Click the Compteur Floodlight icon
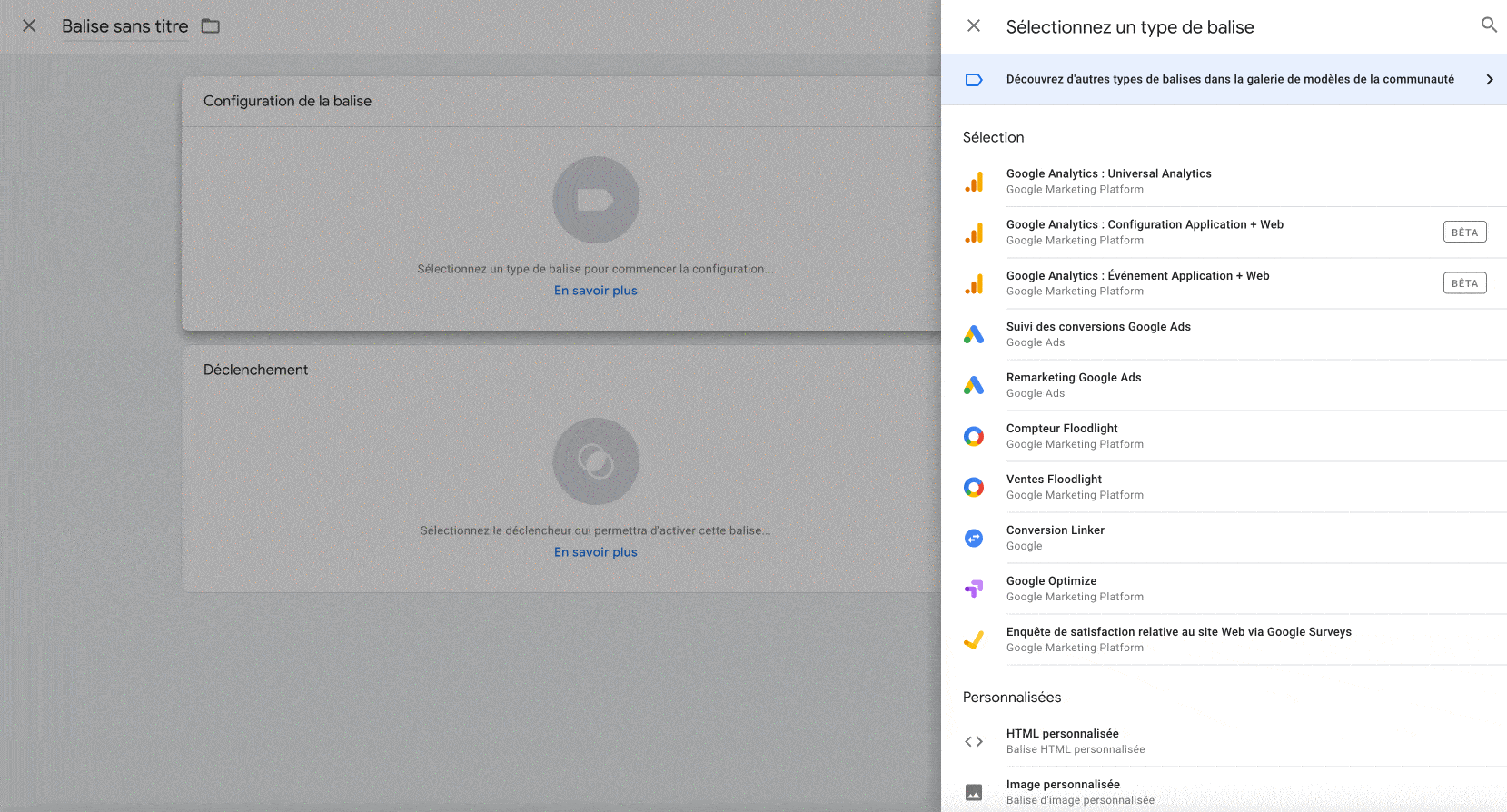Image resolution: width=1507 pixels, height=812 pixels. click(974, 436)
